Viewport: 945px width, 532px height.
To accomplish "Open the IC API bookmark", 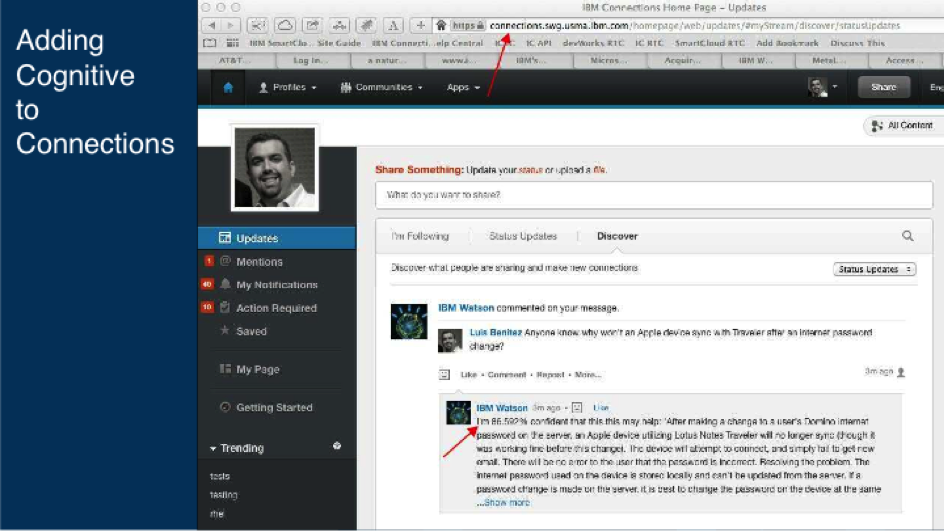I will pyautogui.click(x=539, y=43).
